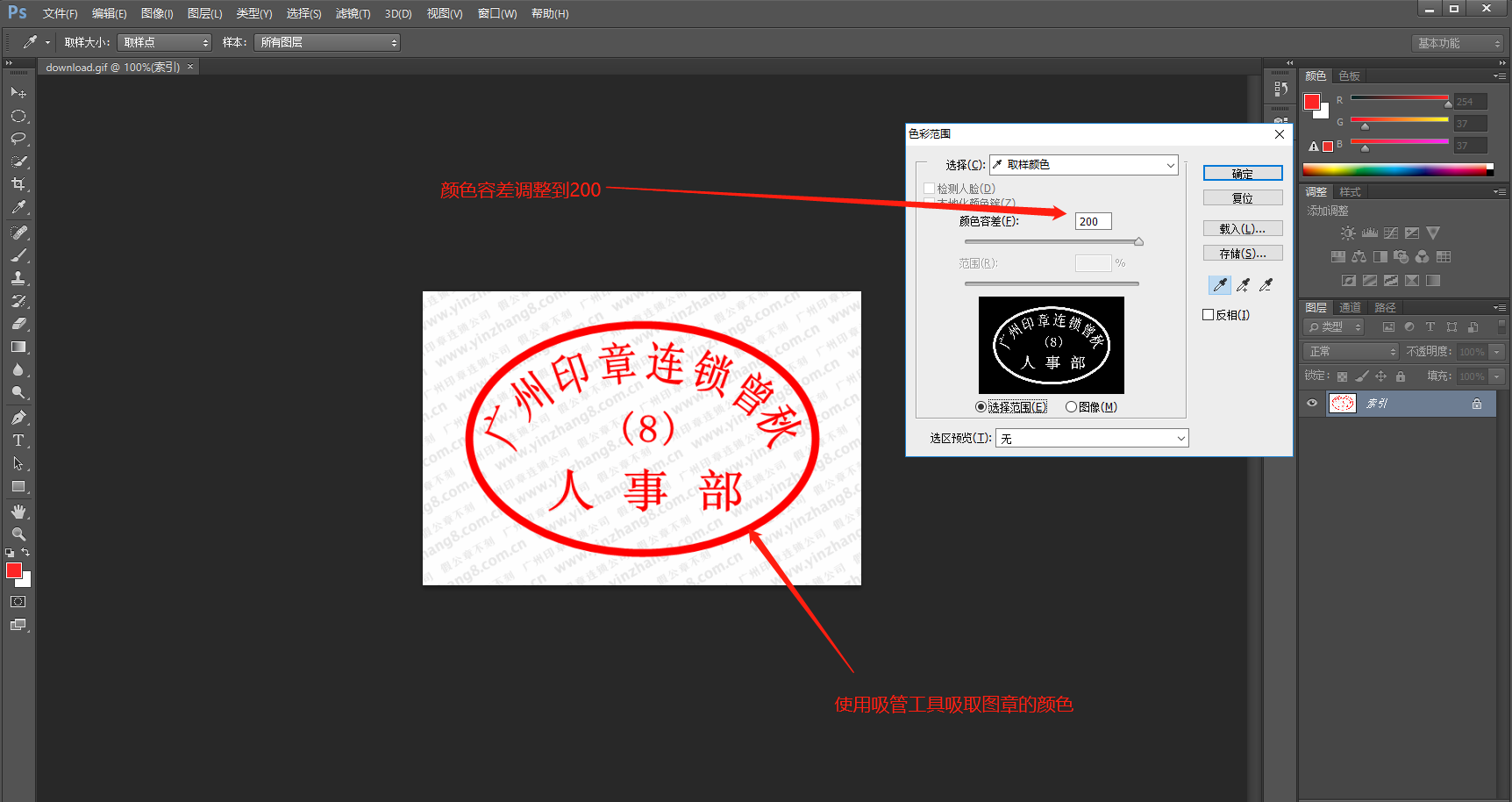
Task: Toggle lock position in Layers panel
Action: pos(1381,376)
